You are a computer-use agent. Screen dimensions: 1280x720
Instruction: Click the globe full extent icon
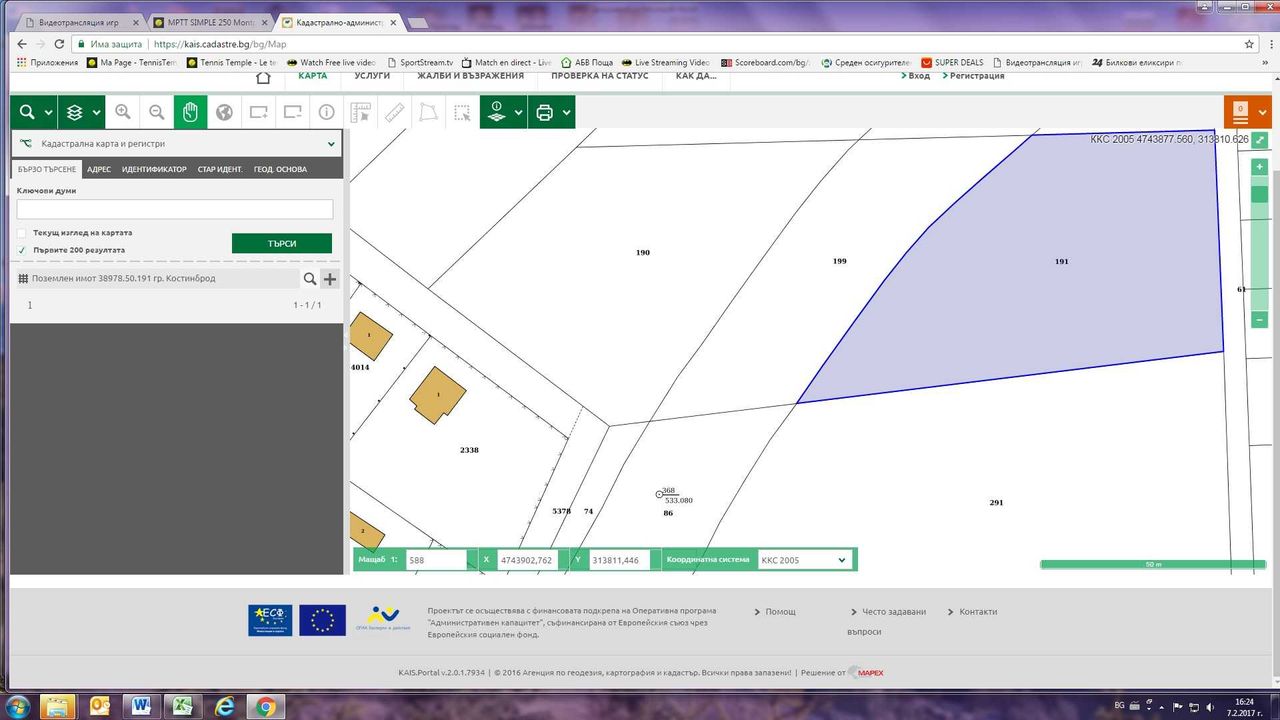pyautogui.click(x=224, y=112)
